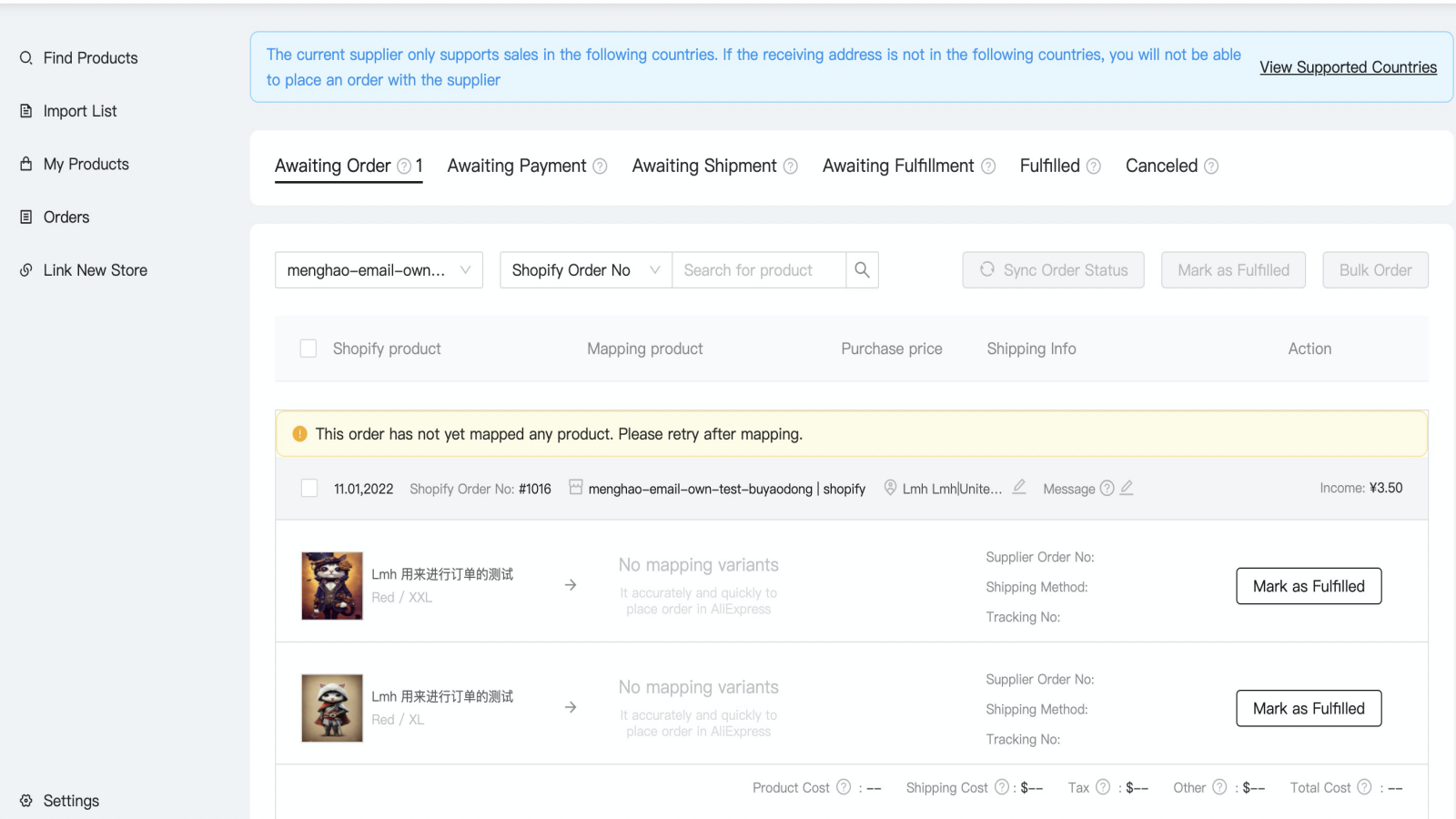The image size is (1456, 819).
Task: Expand the Shopify Order No dropdown
Action: [x=584, y=269]
